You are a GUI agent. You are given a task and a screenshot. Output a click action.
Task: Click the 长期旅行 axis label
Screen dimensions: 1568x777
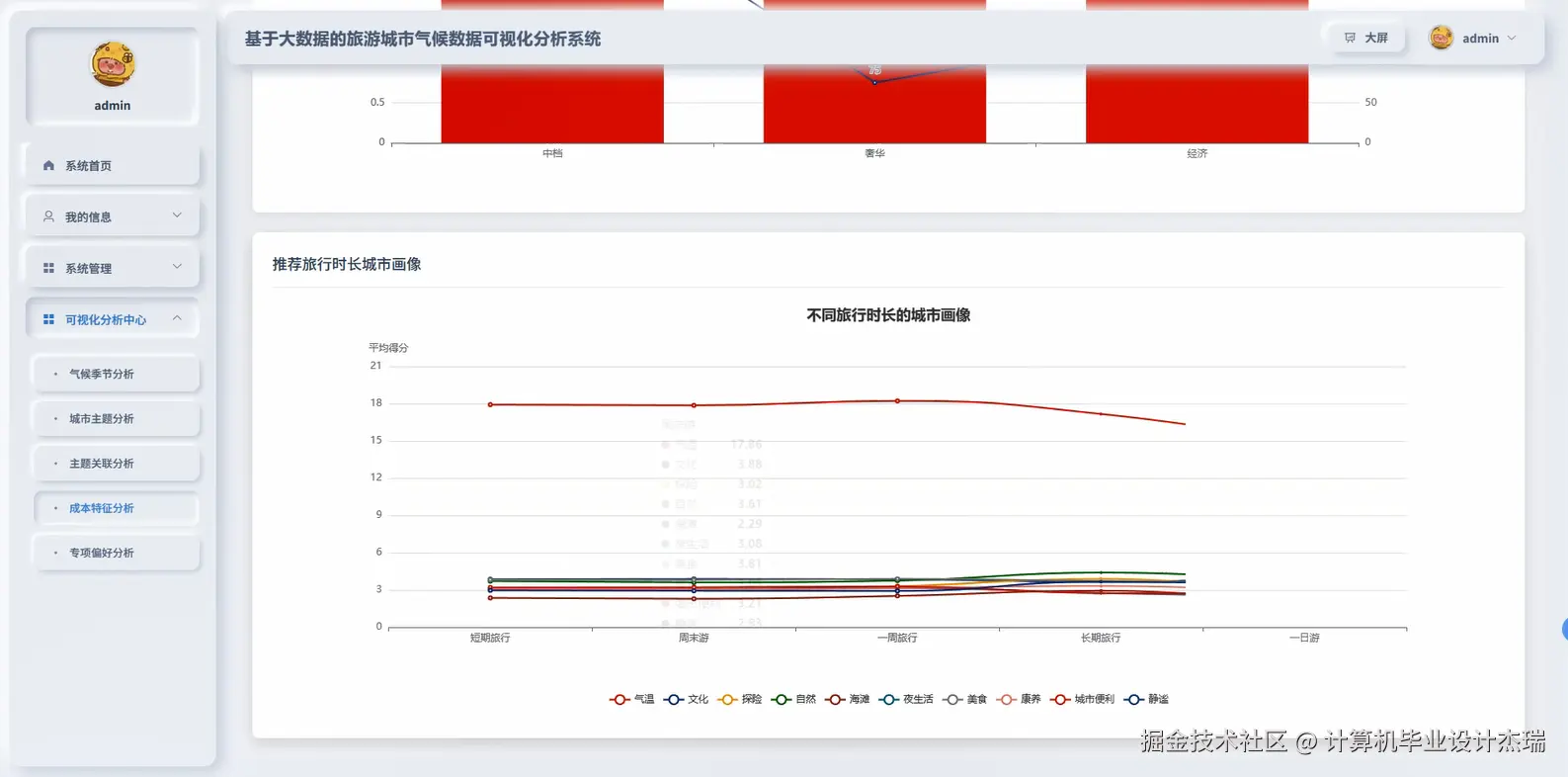coord(1101,638)
